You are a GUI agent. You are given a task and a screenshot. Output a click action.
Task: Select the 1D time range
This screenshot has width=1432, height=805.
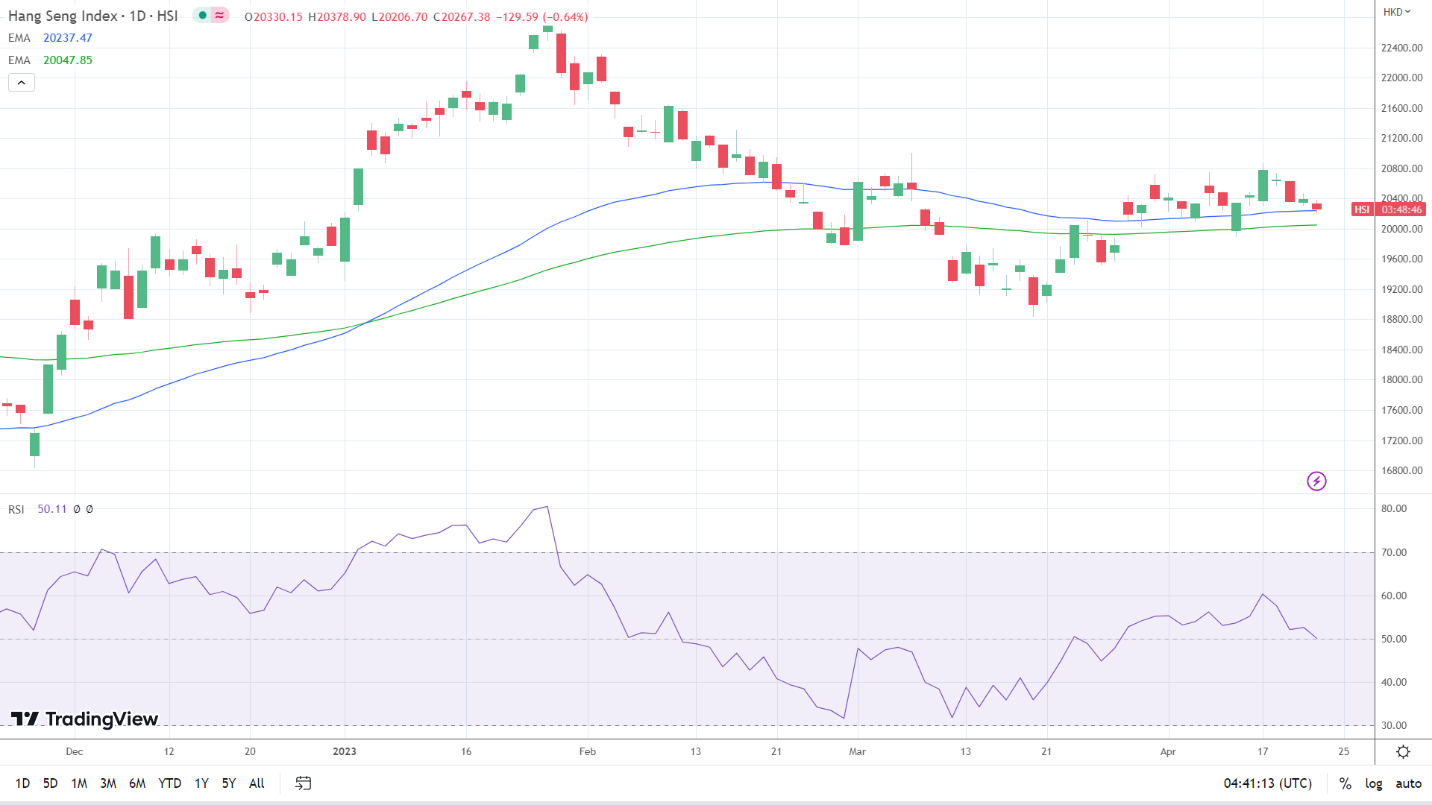coord(22,783)
